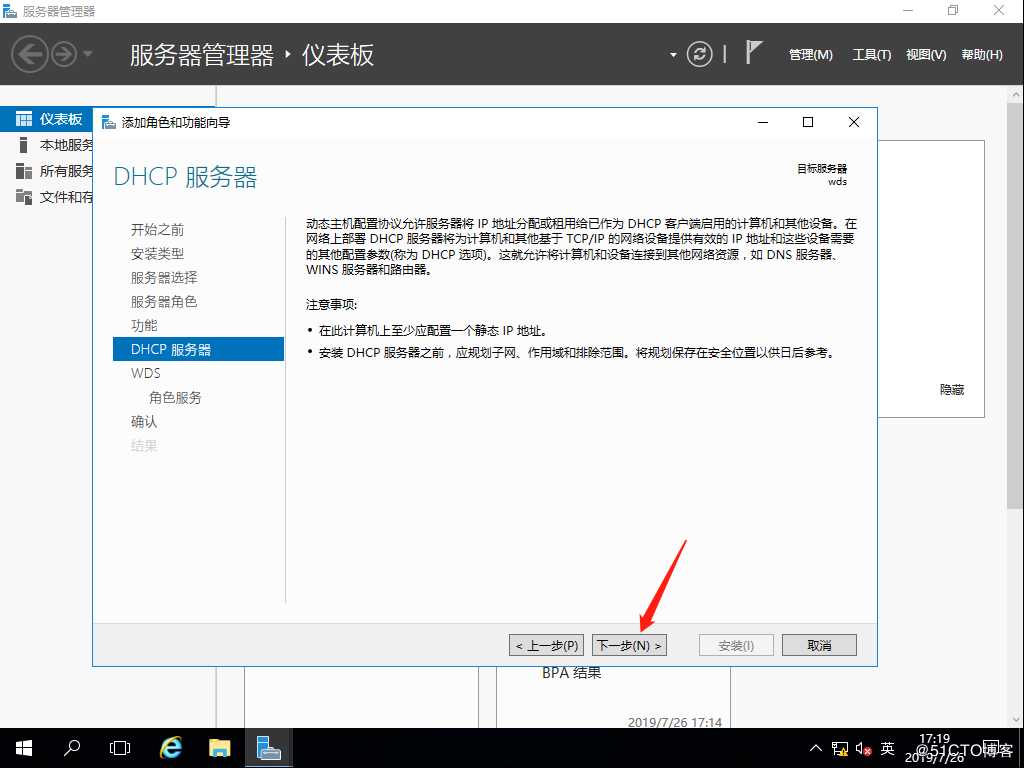Open the 帮助(H) menu

(982, 55)
